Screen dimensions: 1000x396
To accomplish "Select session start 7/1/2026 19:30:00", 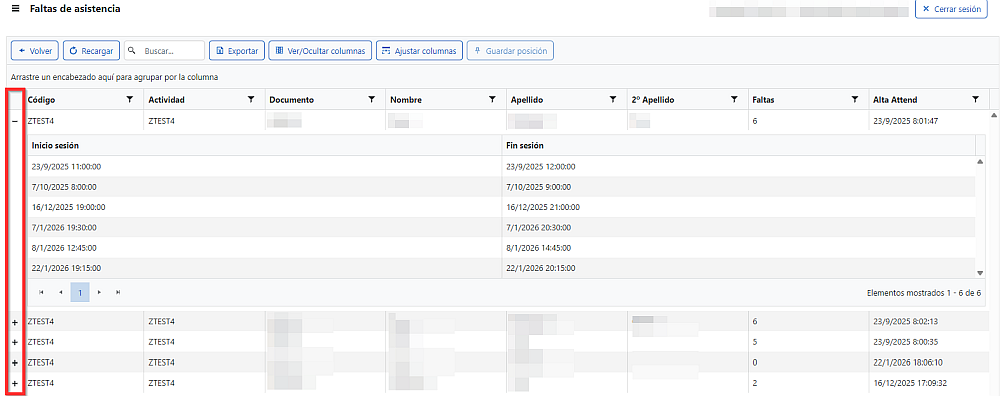I will click(x=64, y=228).
